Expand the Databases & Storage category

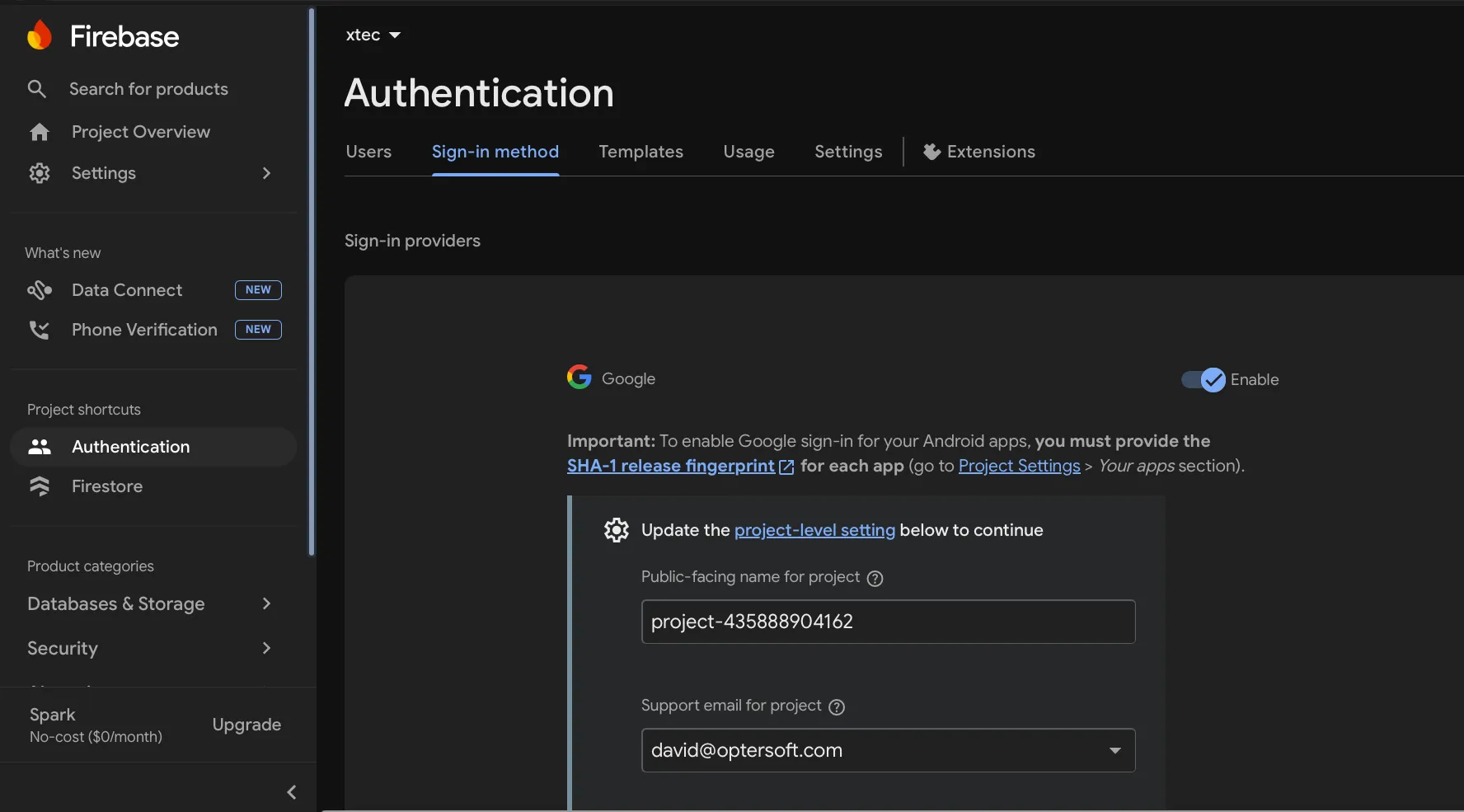[x=265, y=603]
